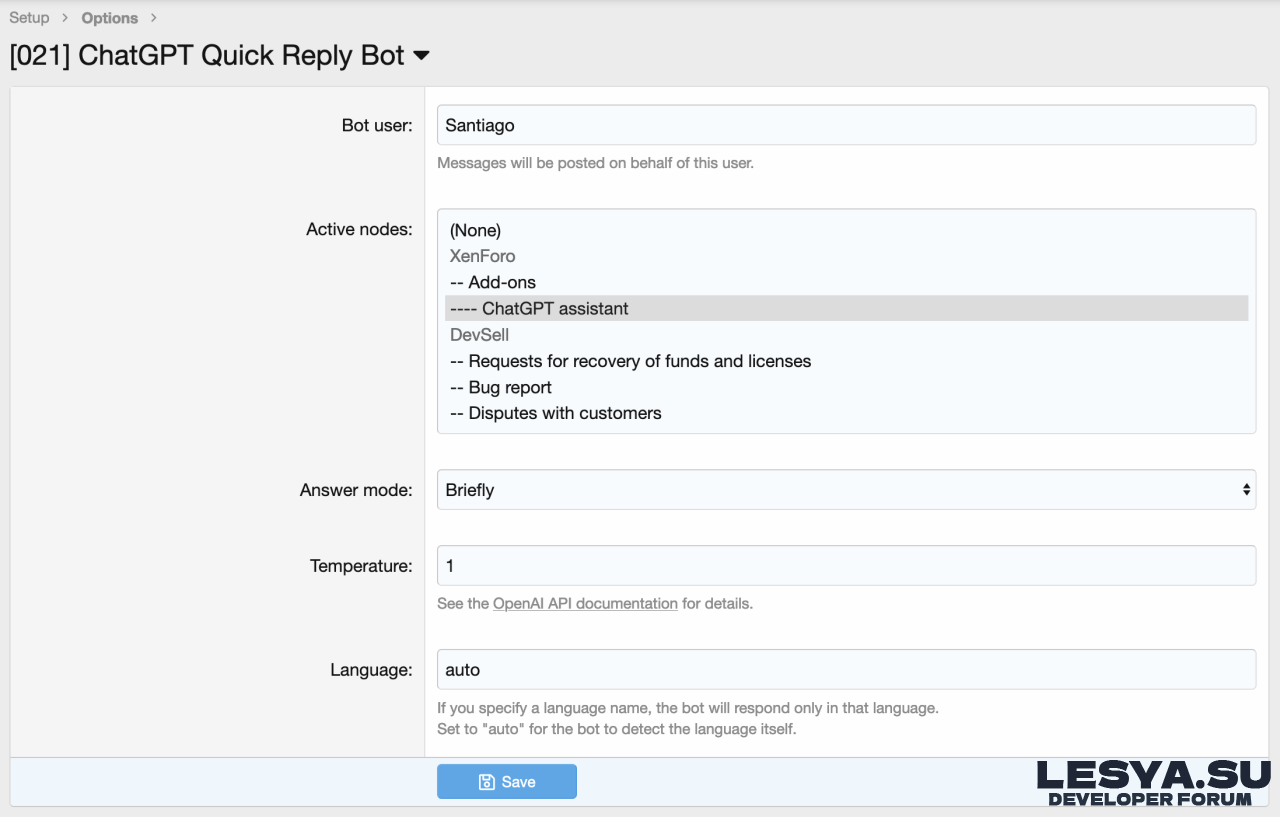Click the Bot user field containing Santiago
The image size is (1280, 817).
point(846,124)
